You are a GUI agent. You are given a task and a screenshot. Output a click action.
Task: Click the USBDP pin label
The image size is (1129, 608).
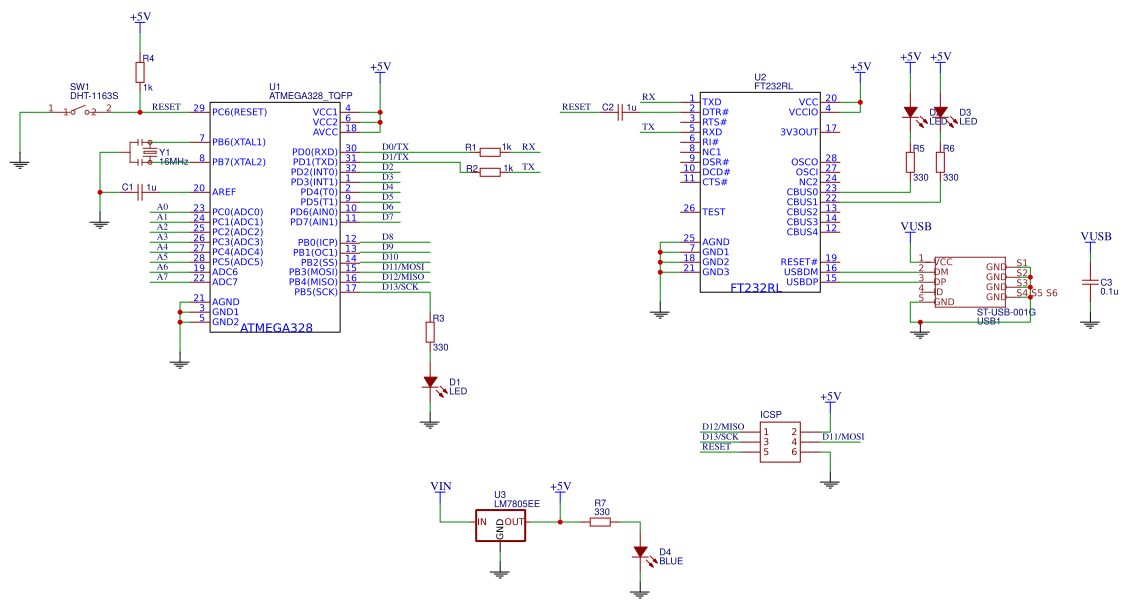click(802, 282)
